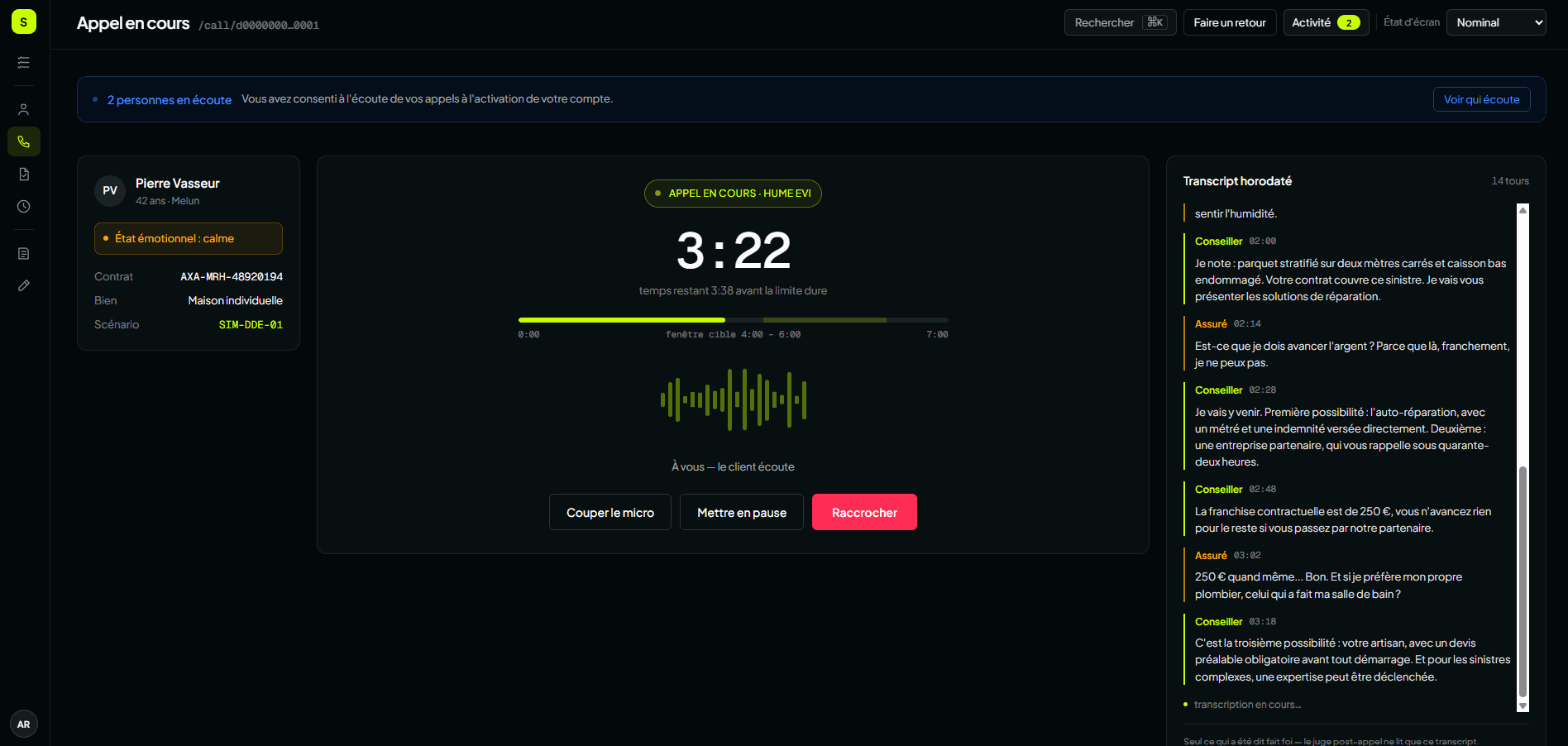Select the phone call icon in the sidebar
Screen dimensions: 1568x746
(24, 141)
